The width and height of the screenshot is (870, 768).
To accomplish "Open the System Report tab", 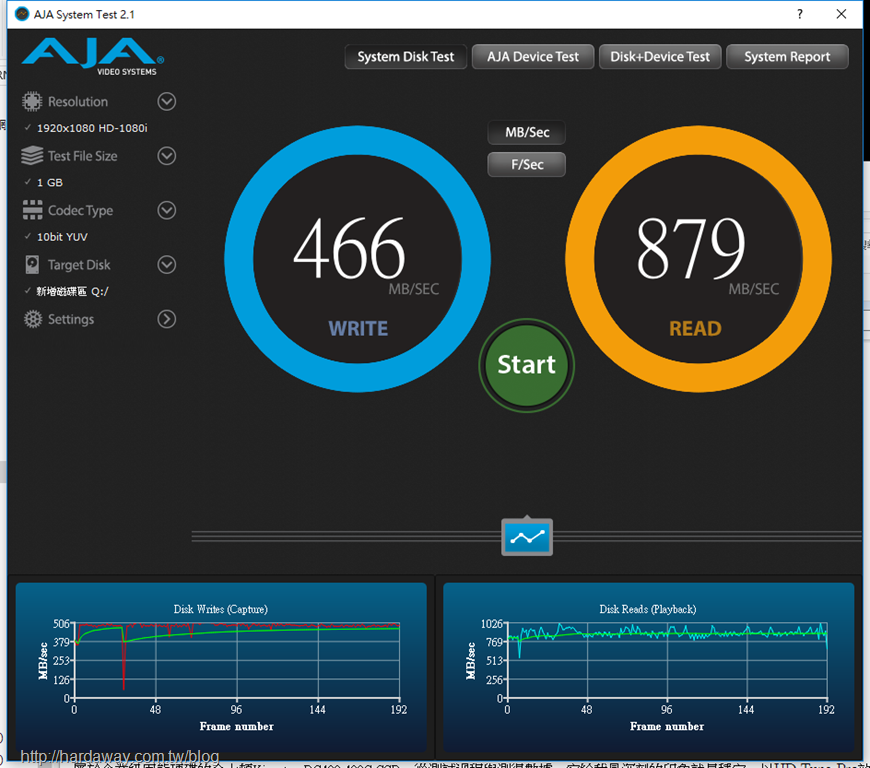I will coord(787,57).
